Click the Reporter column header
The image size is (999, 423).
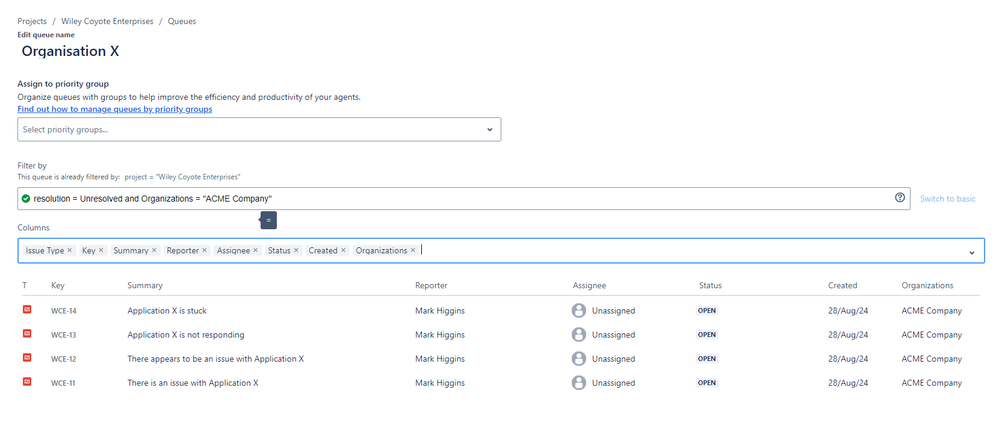click(x=431, y=285)
